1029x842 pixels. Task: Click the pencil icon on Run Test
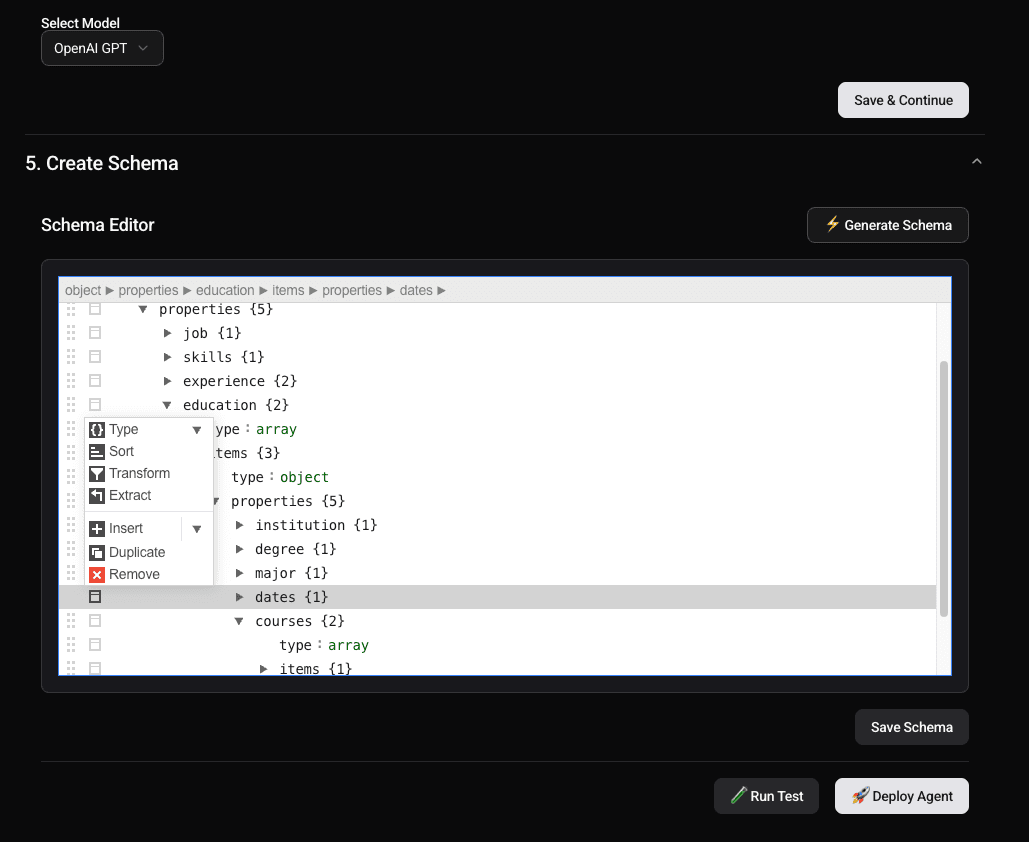[742, 796]
